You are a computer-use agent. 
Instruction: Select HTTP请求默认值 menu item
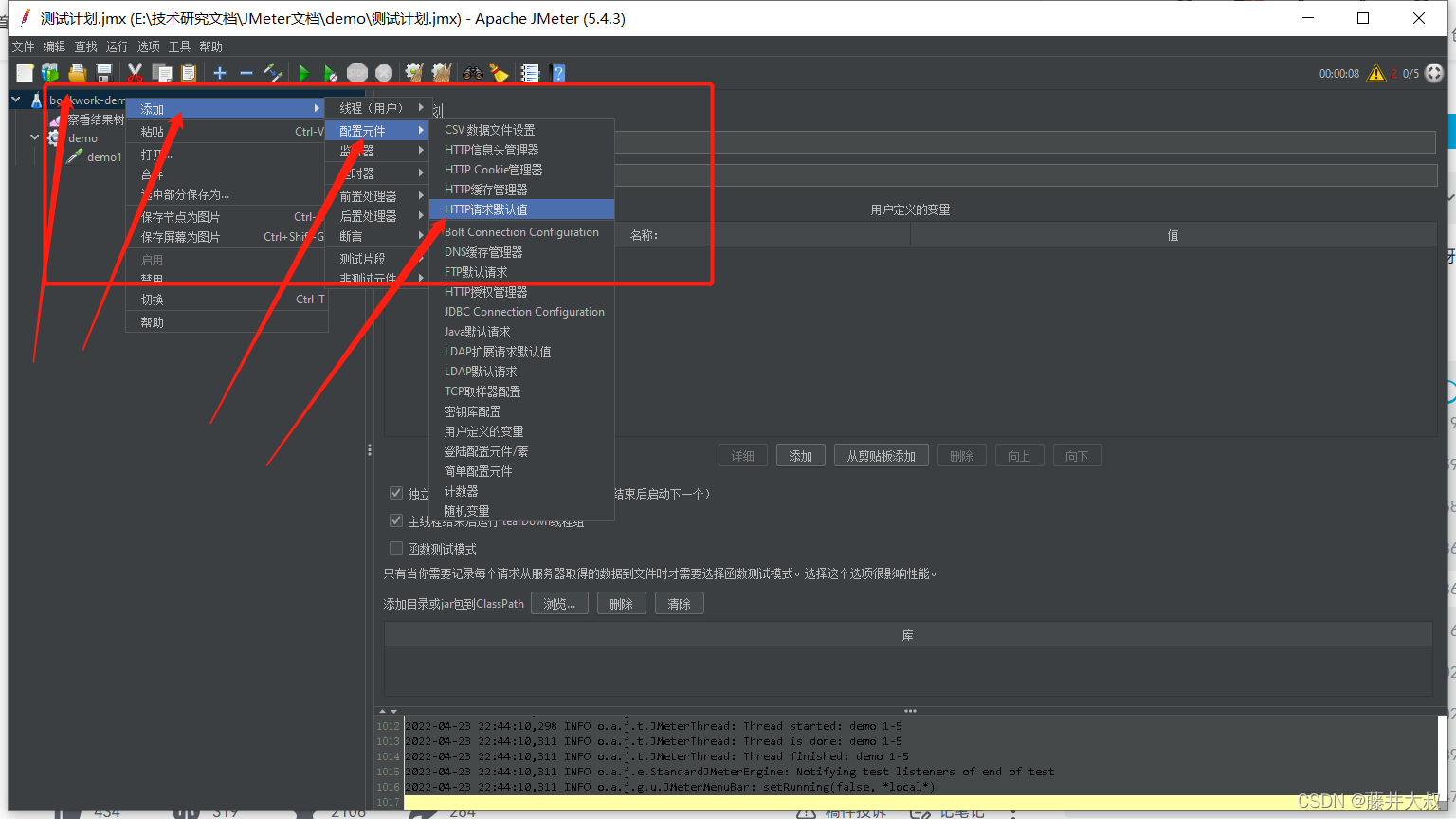click(x=522, y=209)
